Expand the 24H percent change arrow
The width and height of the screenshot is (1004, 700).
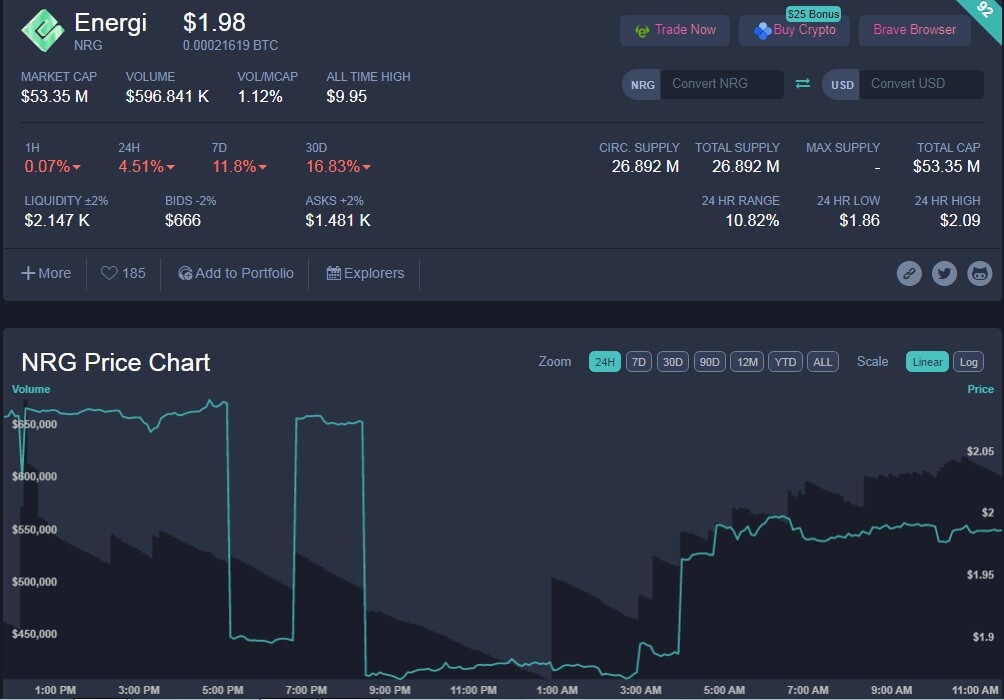[x=170, y=167]
